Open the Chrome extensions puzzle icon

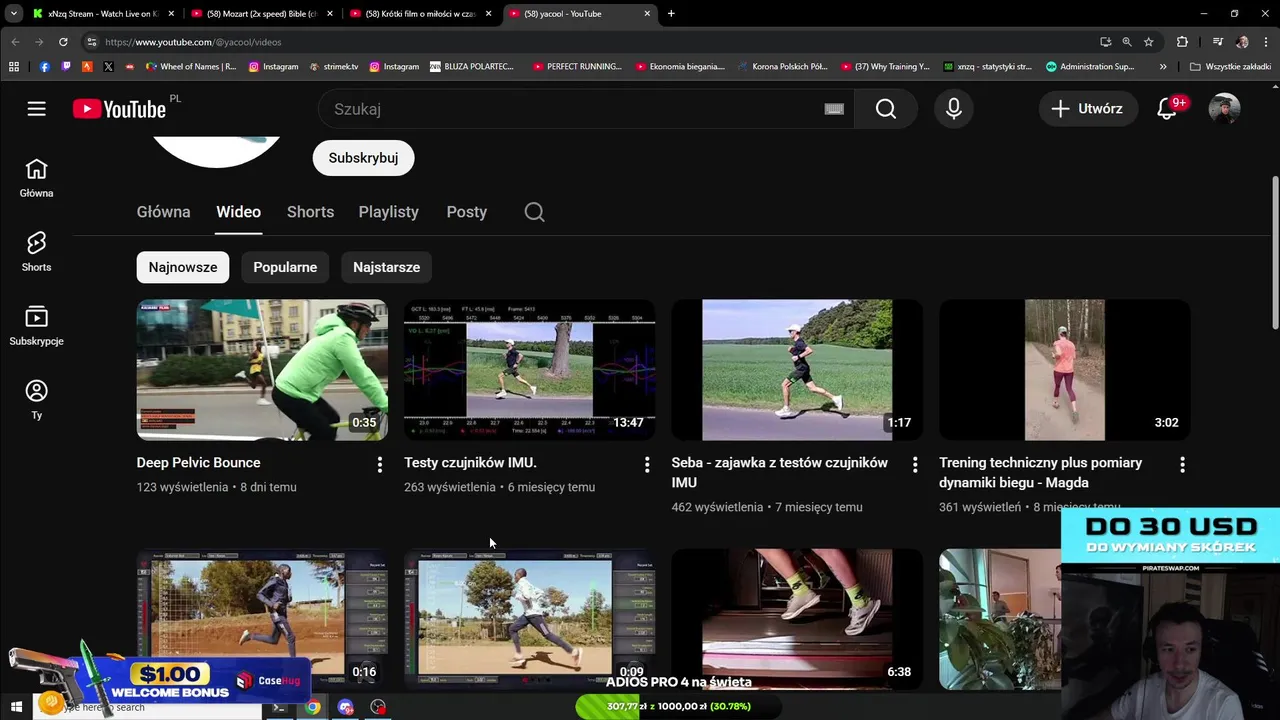click(1182, 42)
